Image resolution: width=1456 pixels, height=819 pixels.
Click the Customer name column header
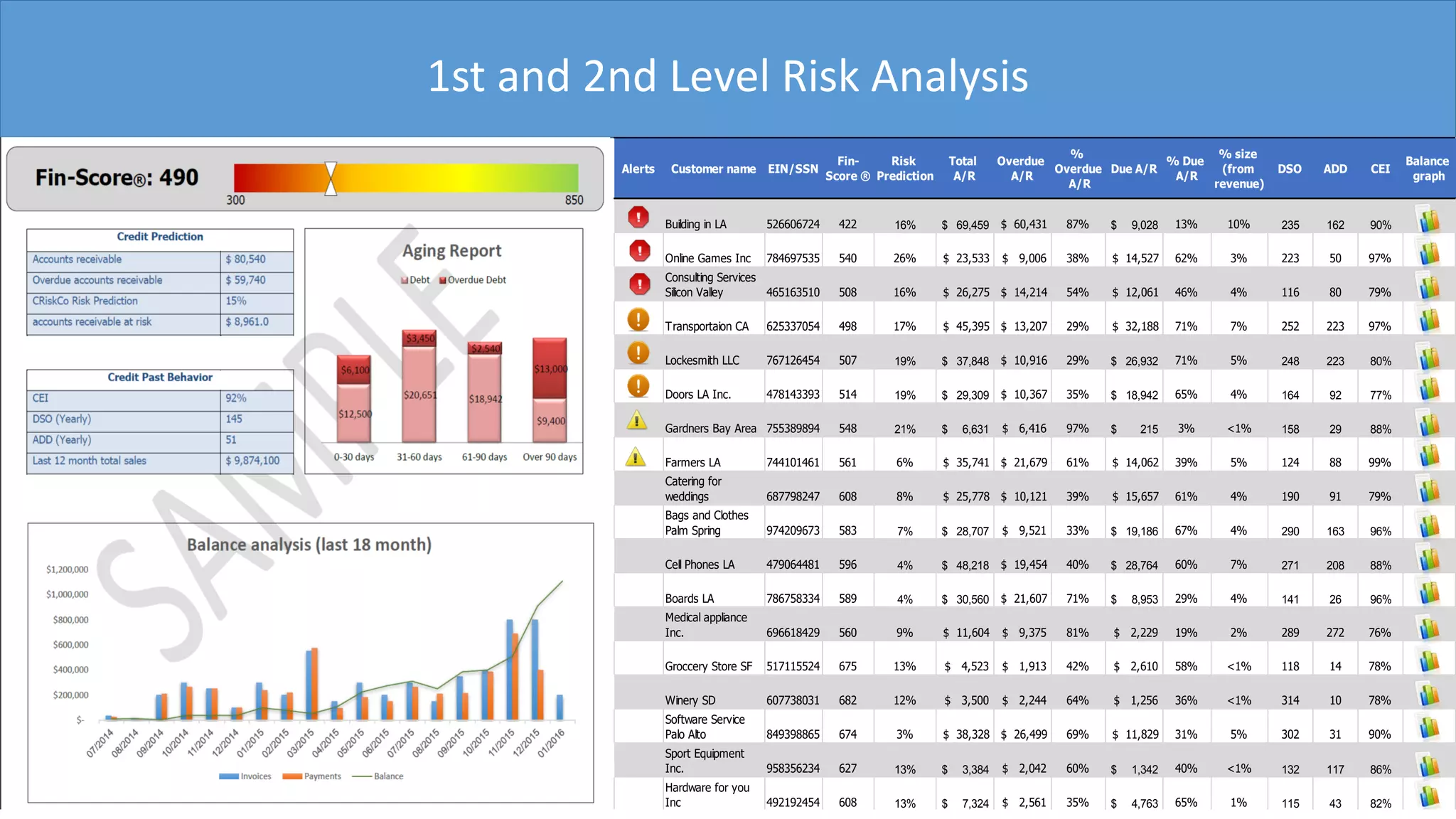click(713, 168)
